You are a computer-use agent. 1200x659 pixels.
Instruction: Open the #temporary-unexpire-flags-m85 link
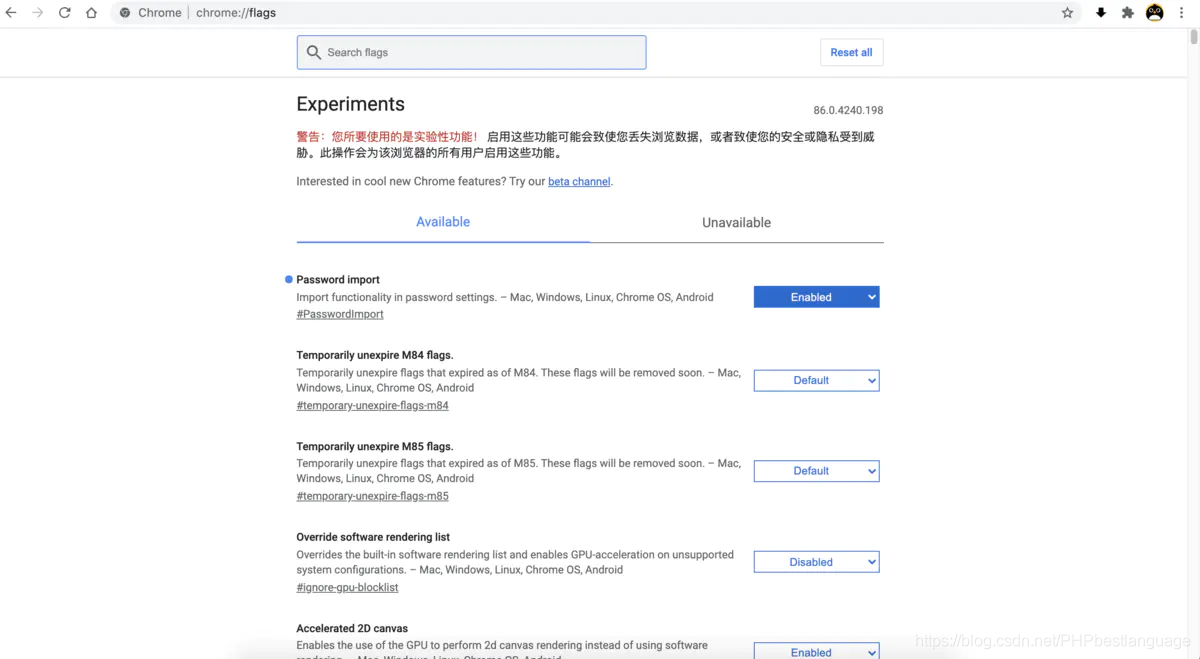tap(372, 496)
